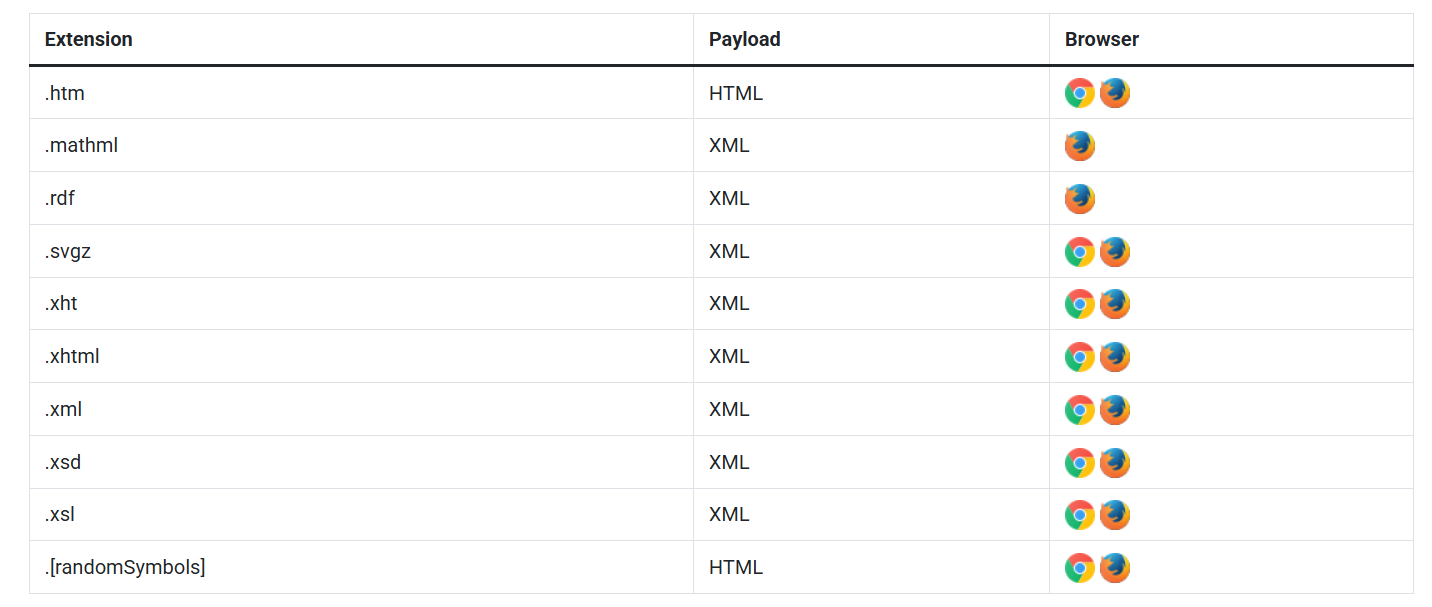Screen dimensions: 1432x607
Task: Click the XML payload in the .xsl row
Action: click(x=729, y=515)
